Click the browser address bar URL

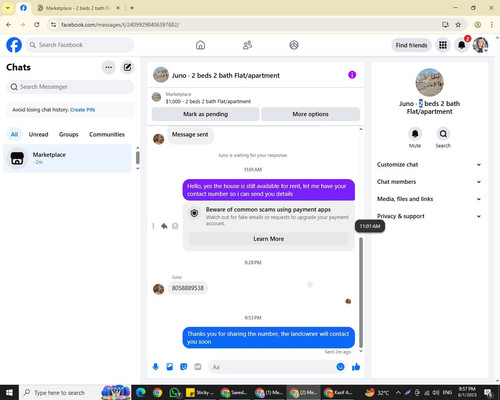[x=120, y=25]
